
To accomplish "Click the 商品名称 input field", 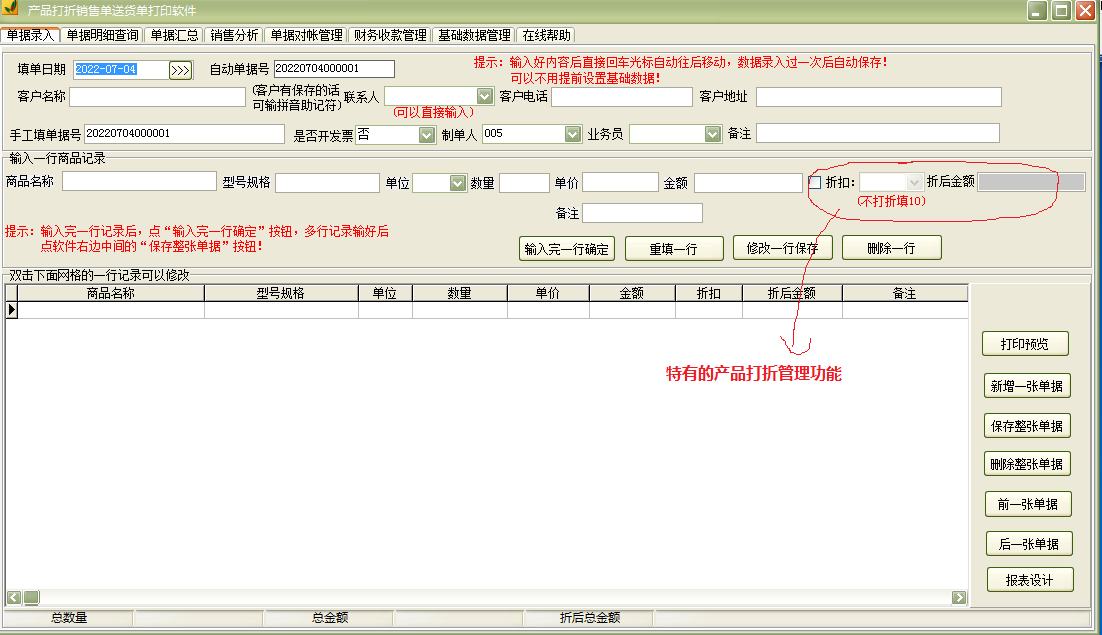I will coord(139,181).
